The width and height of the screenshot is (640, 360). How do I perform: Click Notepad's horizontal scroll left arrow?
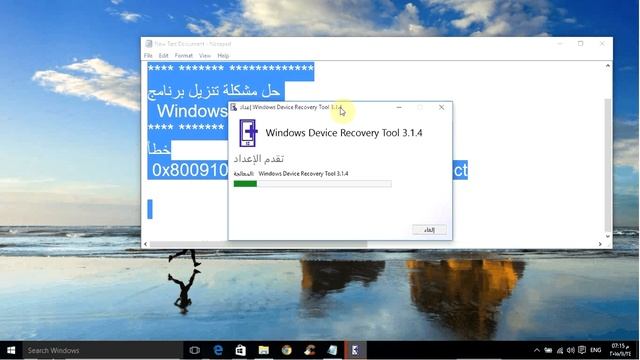(x=146, y=244)
